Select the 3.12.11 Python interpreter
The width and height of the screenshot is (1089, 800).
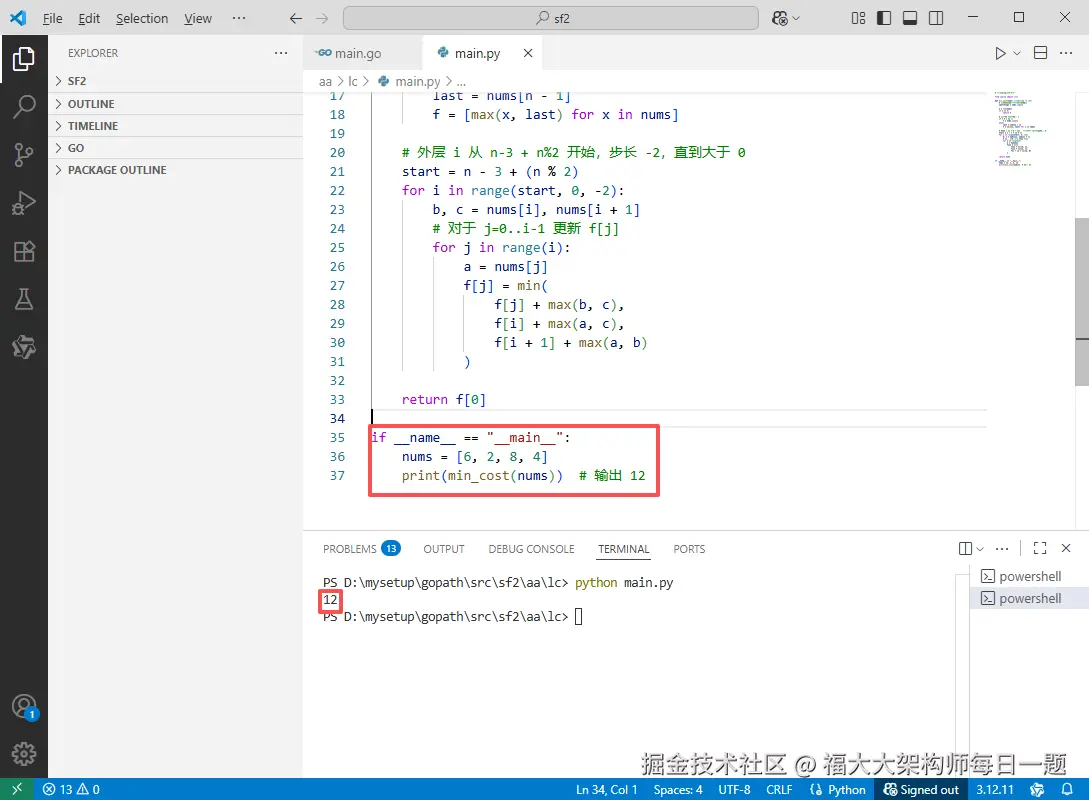coord(995,790)
